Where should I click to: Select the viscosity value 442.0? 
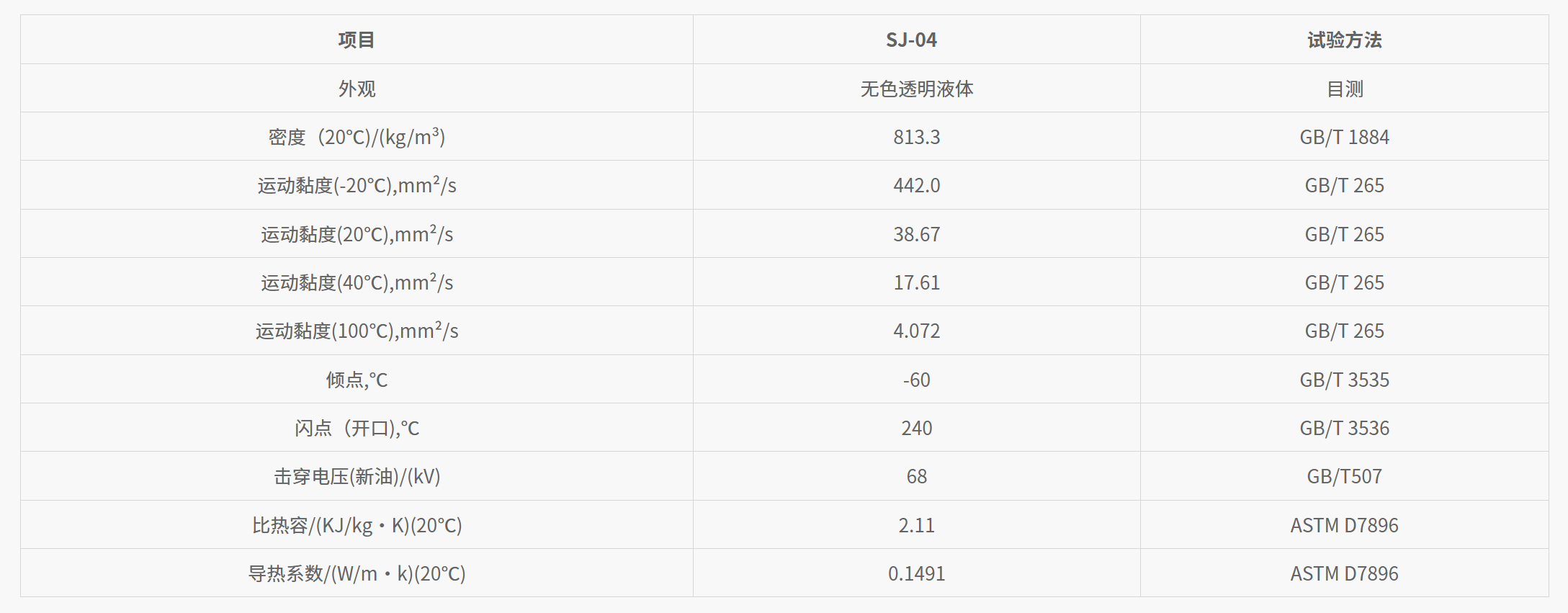coord(916,185)
